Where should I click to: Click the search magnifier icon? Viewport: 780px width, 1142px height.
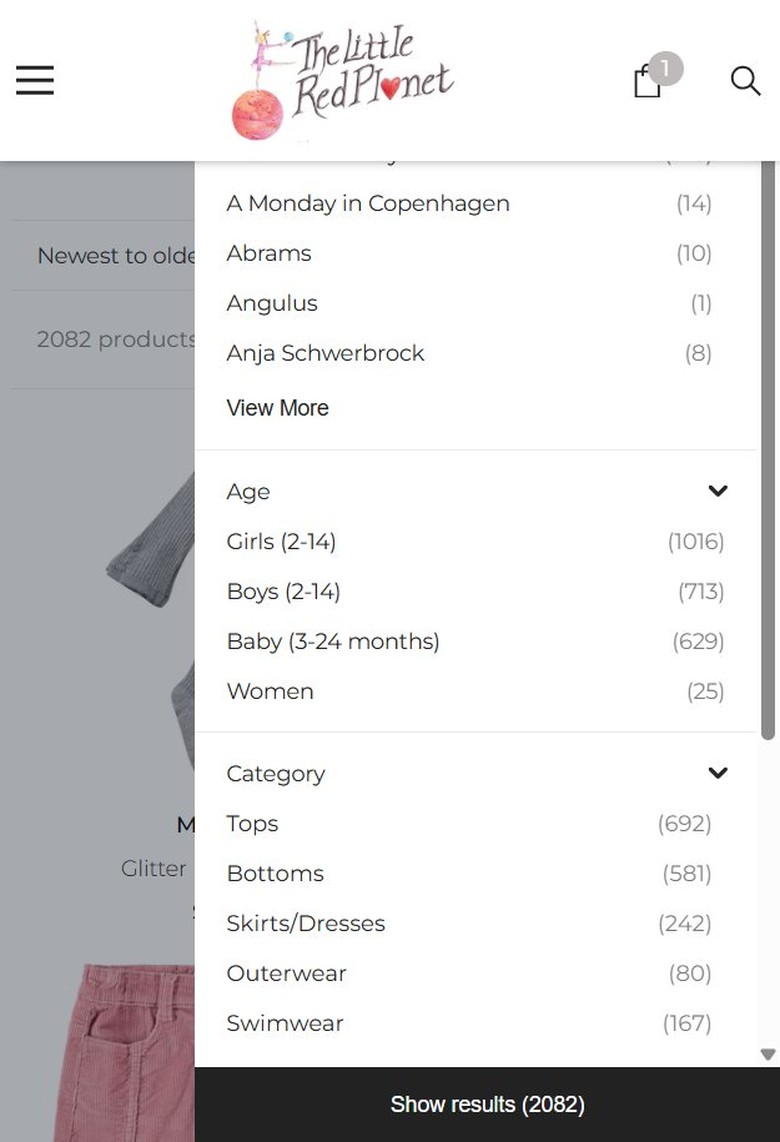pyautogui.click(x=745, y=80)
